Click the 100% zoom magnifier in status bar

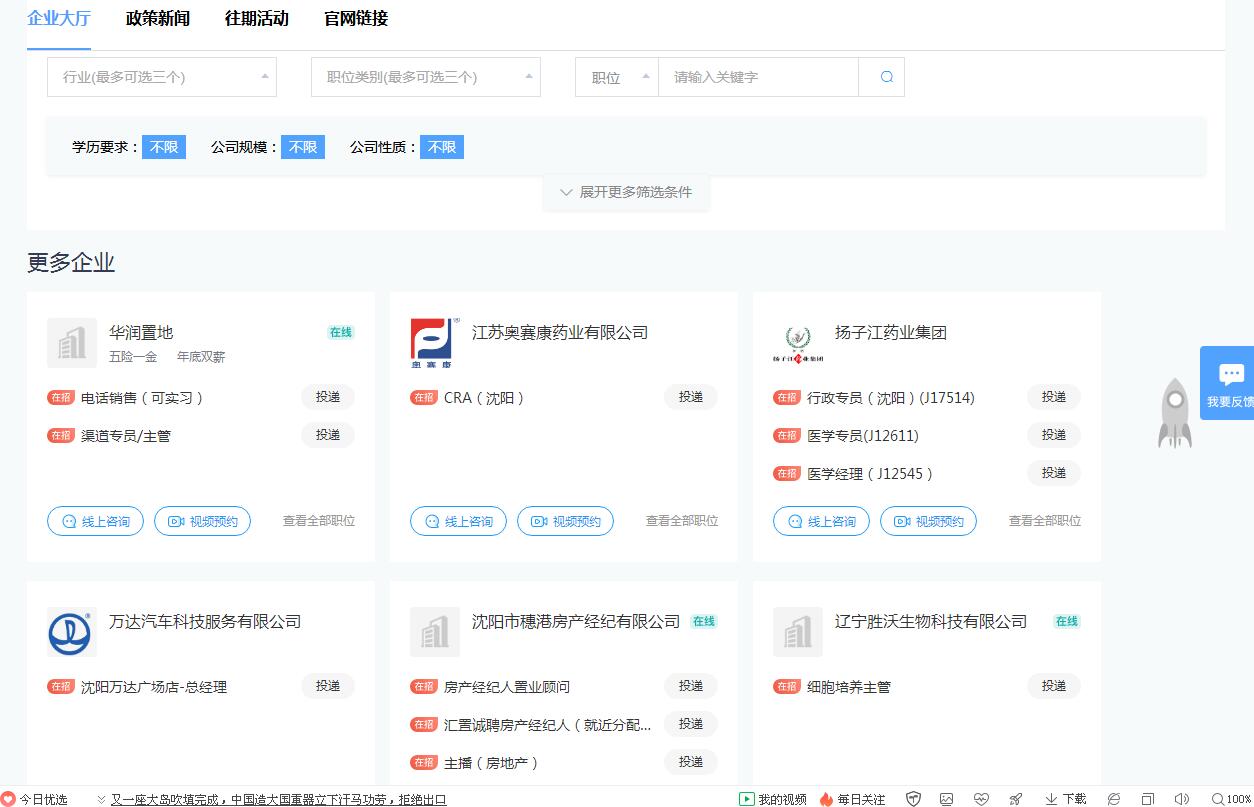point(1231,799)
